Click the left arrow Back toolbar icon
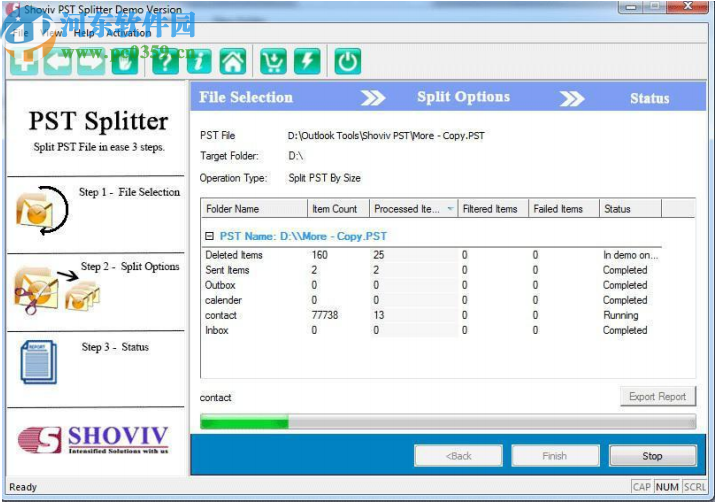 (x=58, y=61)
